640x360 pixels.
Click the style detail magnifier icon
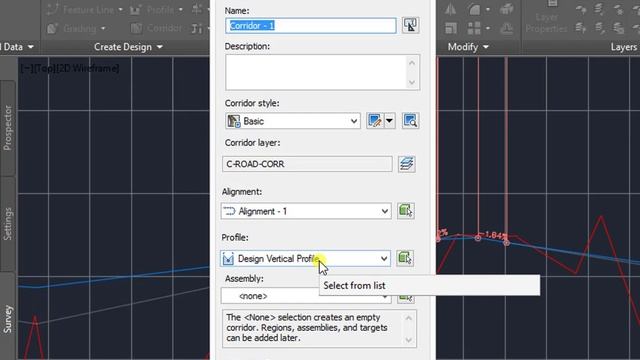click(x=410, y=121)
